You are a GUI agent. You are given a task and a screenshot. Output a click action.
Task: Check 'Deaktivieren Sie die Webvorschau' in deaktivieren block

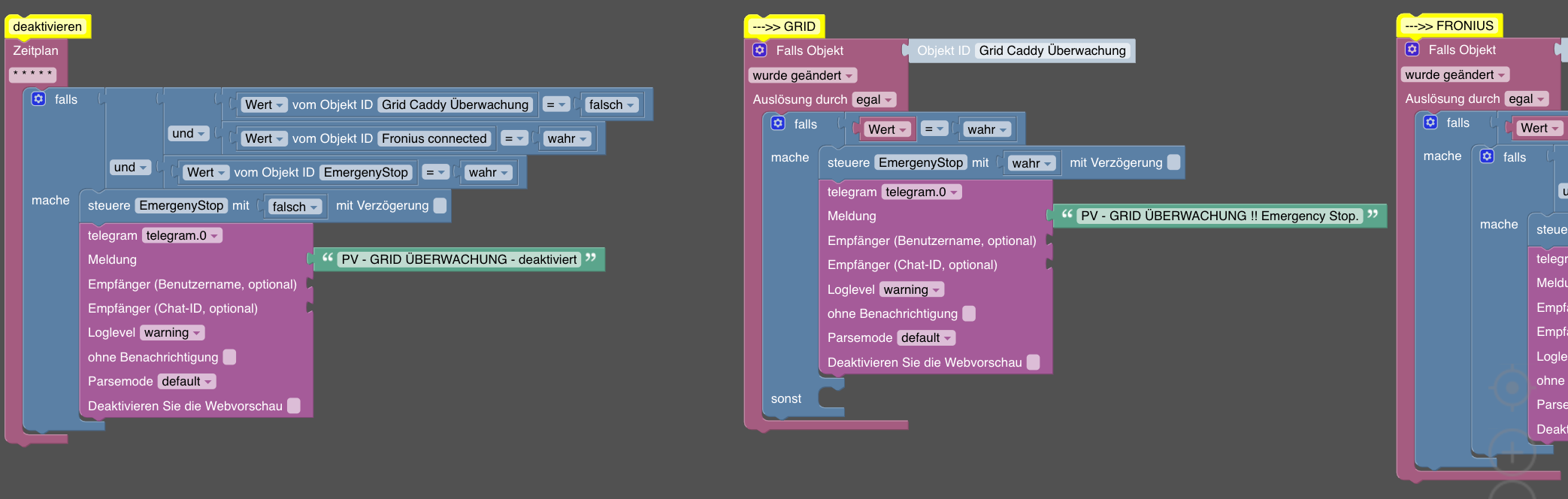coord(294,406)
